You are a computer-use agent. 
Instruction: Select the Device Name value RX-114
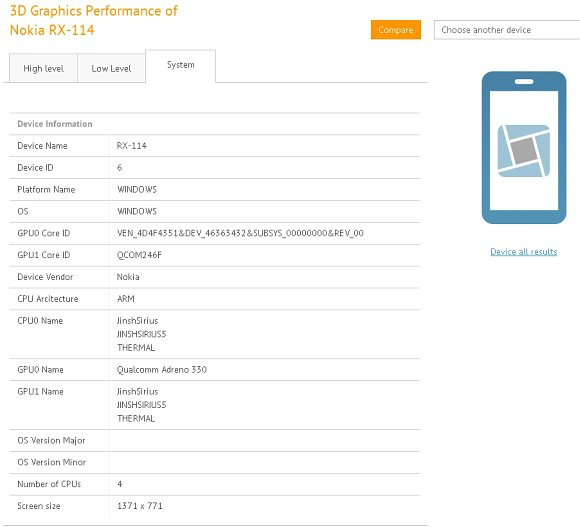132,146
